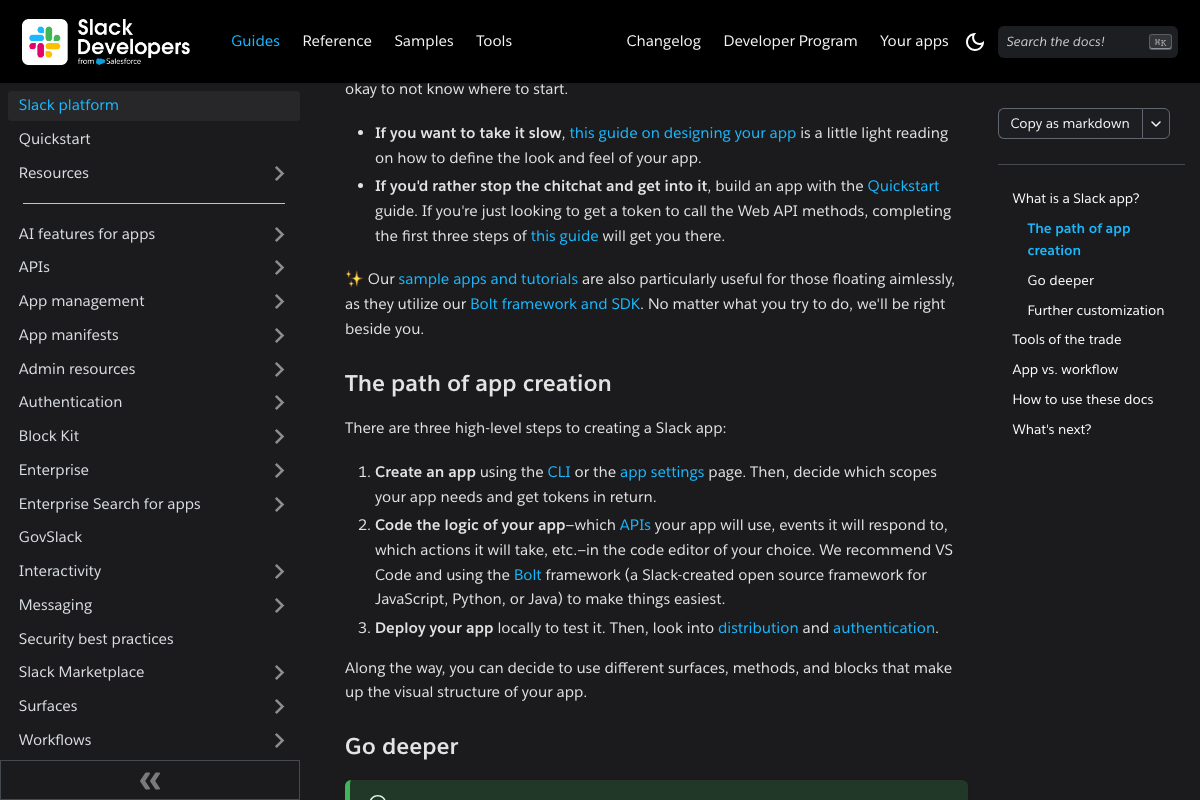Viewport: 1200px width, 800px height.
Task: Expand Messaging sidebar chevron
Action: coord(279,605)
